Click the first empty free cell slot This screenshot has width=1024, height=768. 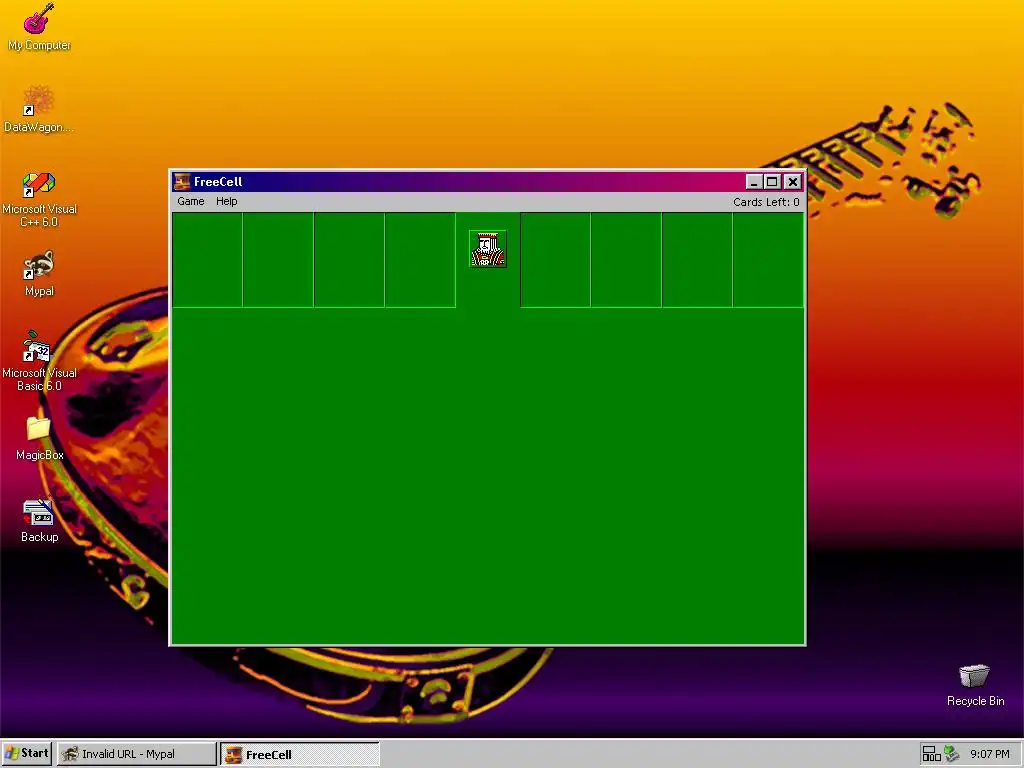[x=207, y=259]
